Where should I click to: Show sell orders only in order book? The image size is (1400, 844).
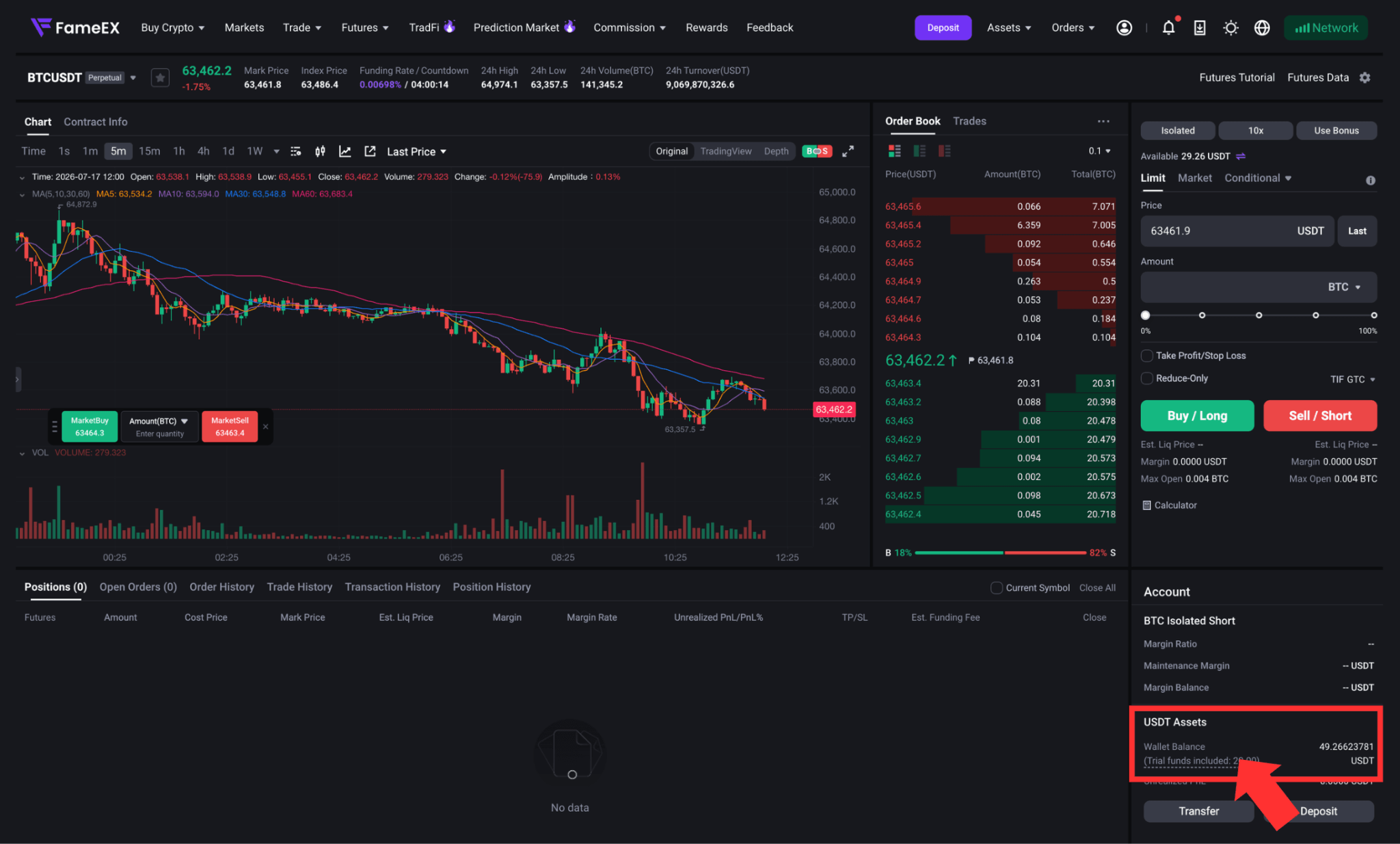tap(944, 151)
